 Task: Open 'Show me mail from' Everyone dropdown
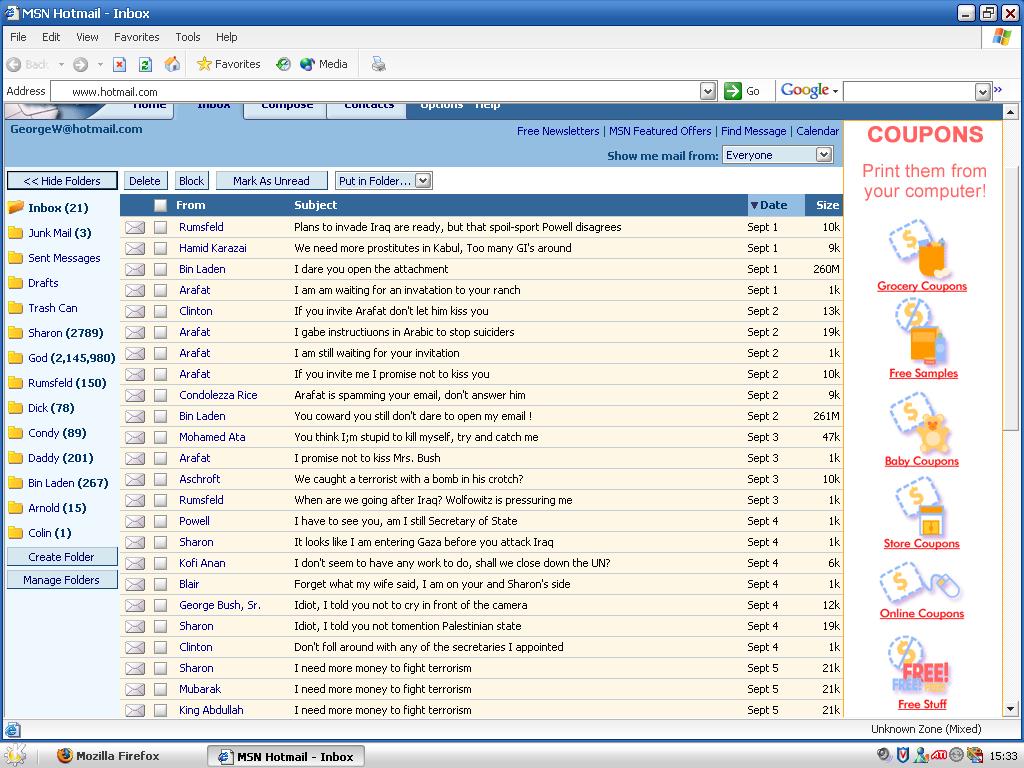point(824,155)
